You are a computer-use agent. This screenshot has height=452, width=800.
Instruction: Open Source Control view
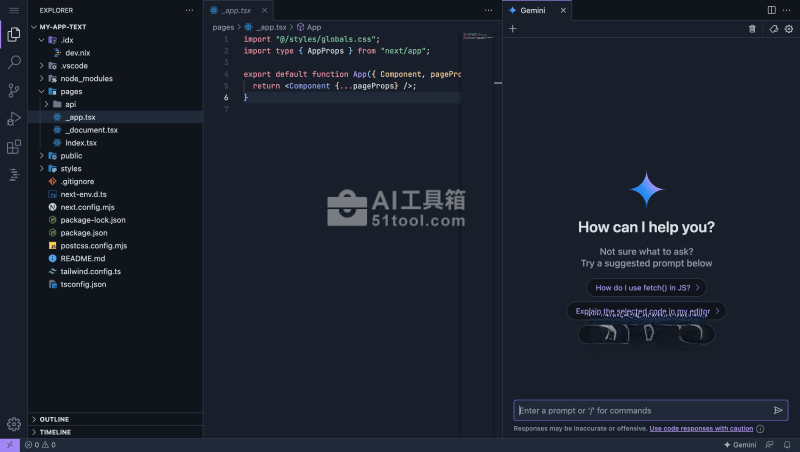click(14, 90)
